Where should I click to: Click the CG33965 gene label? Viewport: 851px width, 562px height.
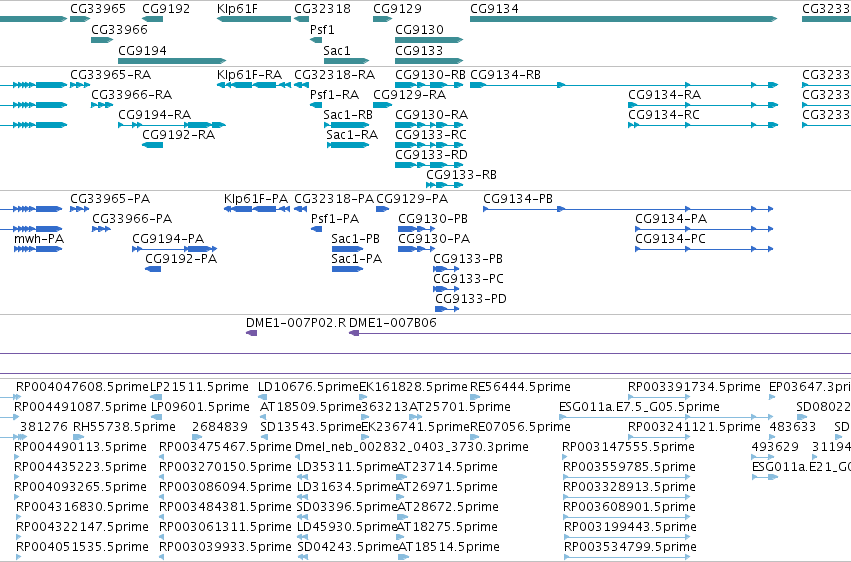click(98, 9)
